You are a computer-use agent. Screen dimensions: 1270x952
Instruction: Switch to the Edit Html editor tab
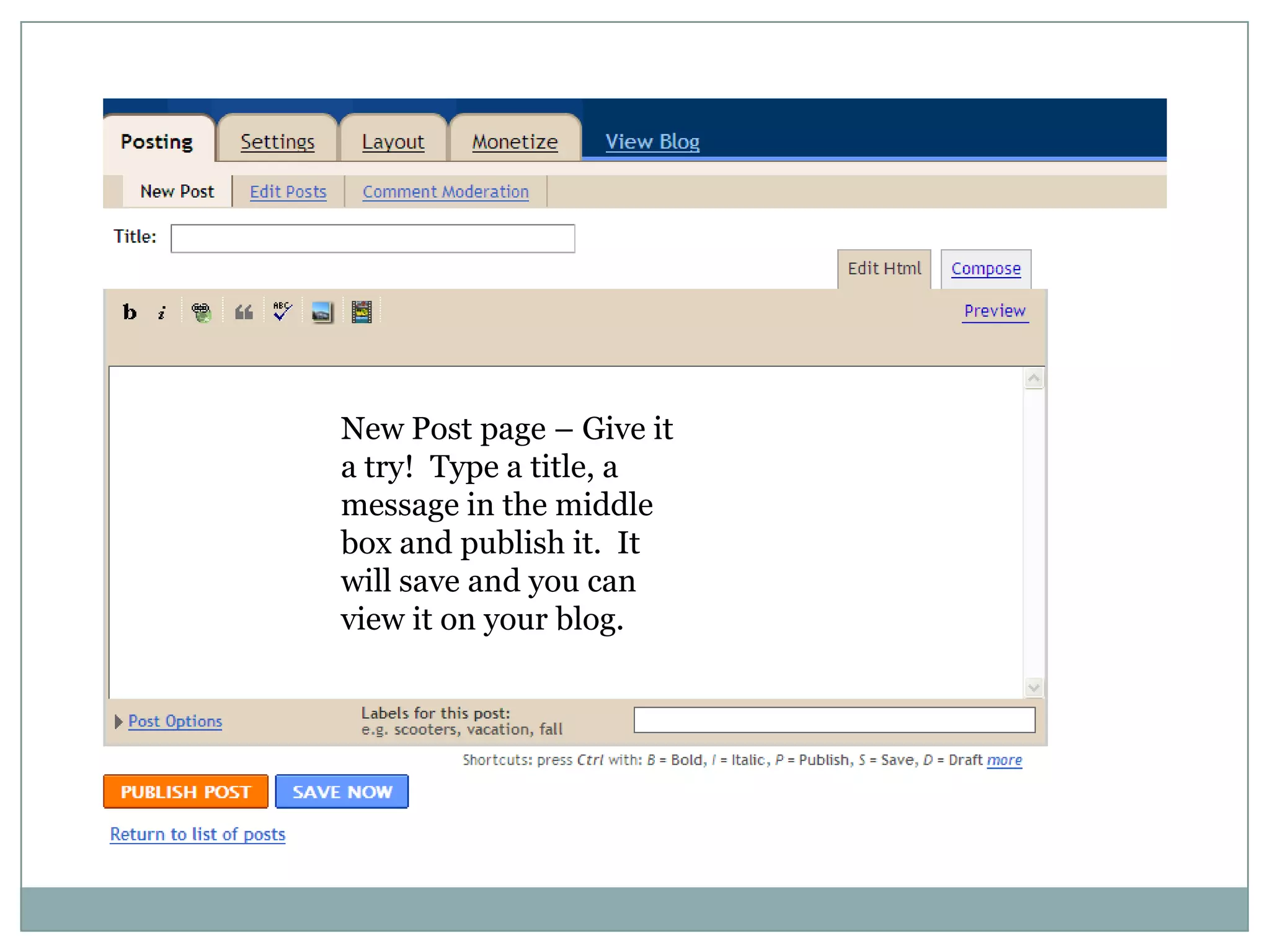click(884, 269)
